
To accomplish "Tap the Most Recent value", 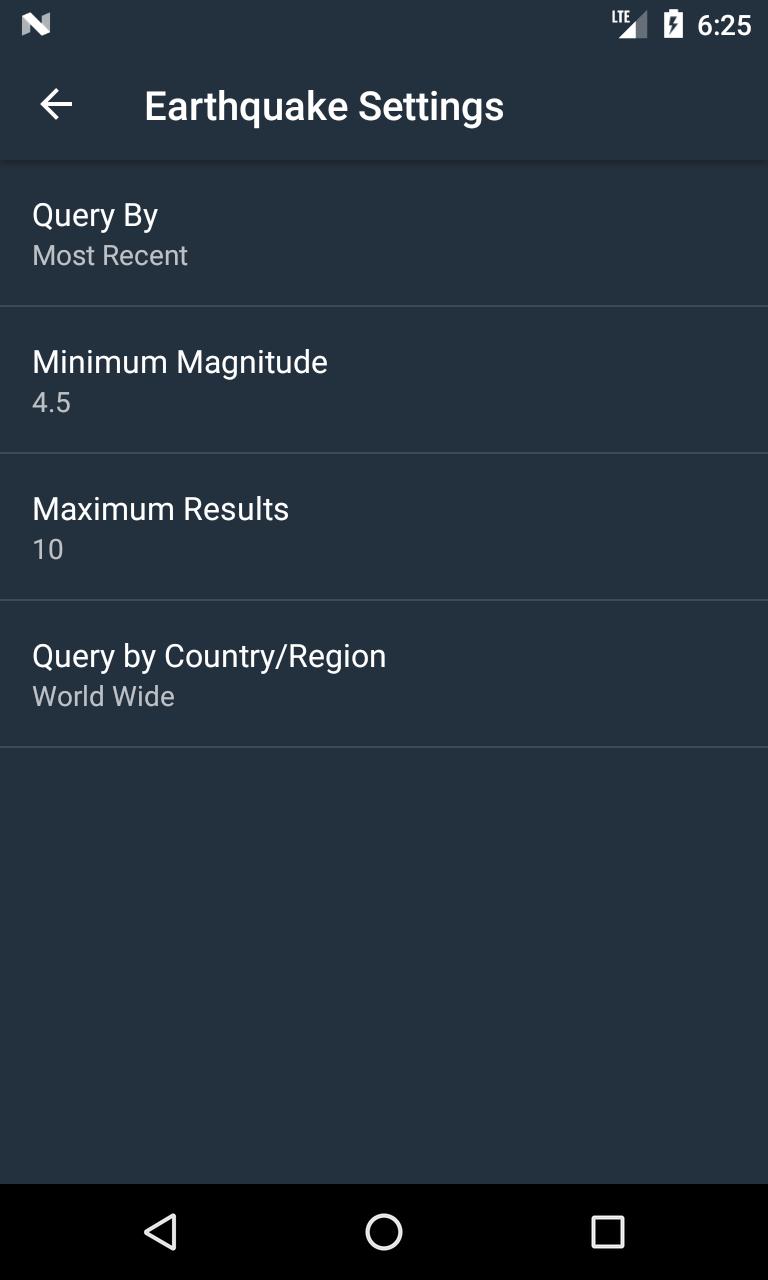I will click(110, 256).
